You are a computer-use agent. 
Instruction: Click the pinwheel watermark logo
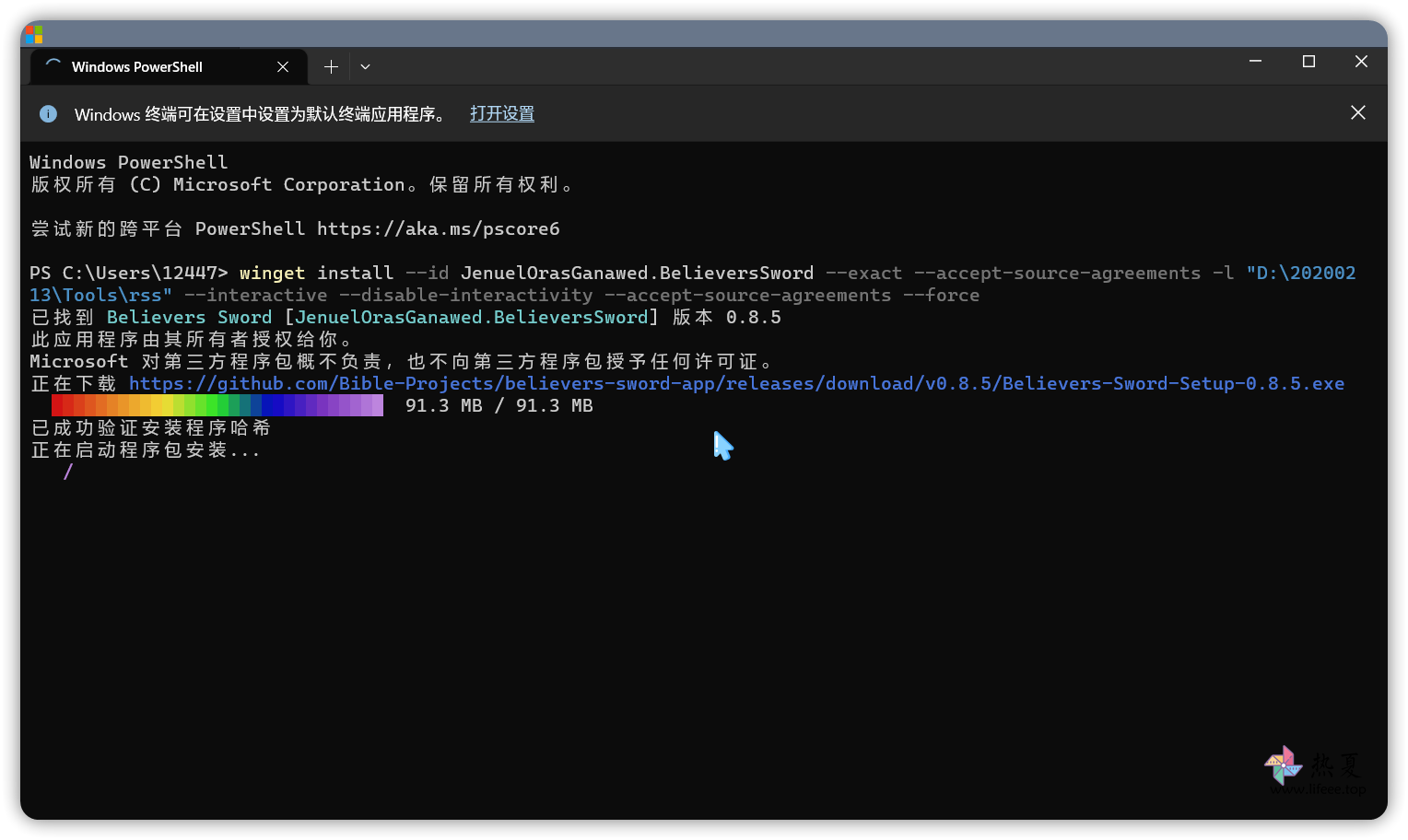pyautogui.click(x=1283, y=764)
